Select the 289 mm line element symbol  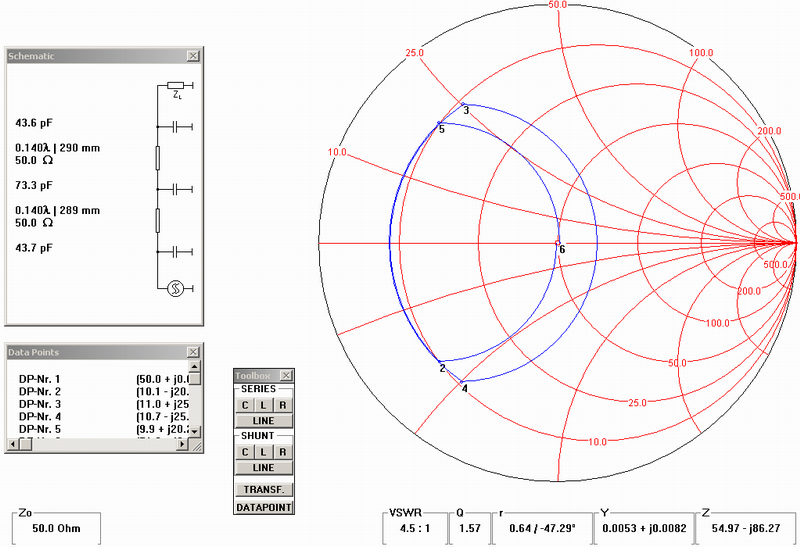pos(158,220)
